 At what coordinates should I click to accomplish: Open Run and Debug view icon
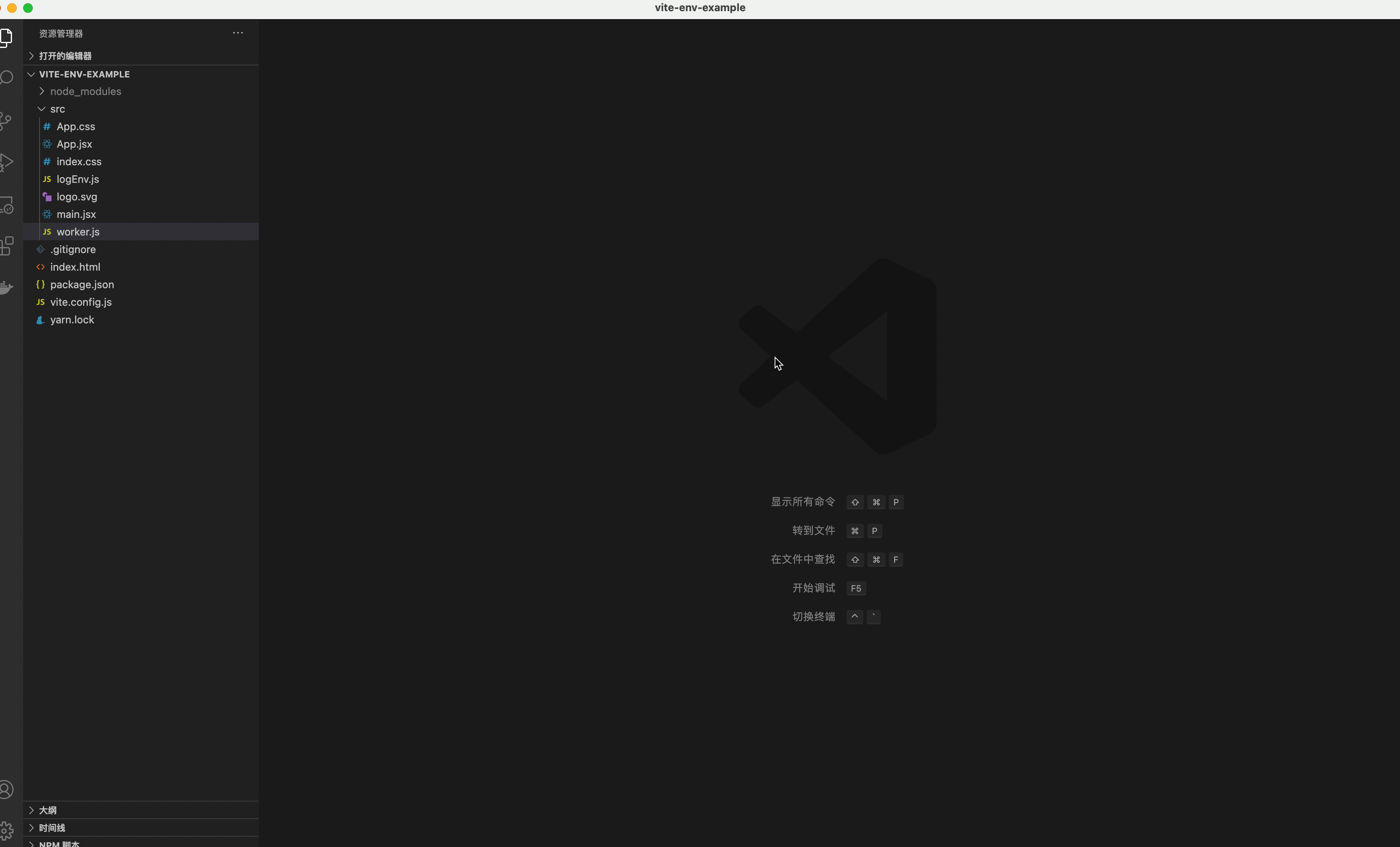pyautogui.click(x=6, y=162)
